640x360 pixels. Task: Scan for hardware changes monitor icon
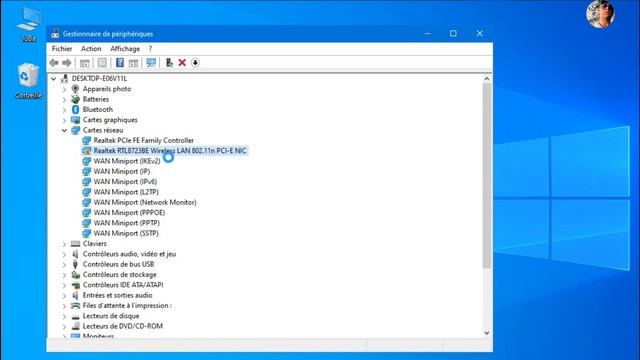tap(151, 63)
